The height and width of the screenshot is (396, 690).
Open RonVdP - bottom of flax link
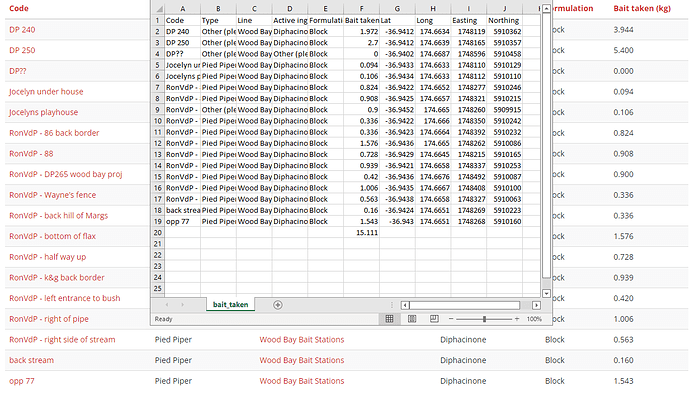52,236
